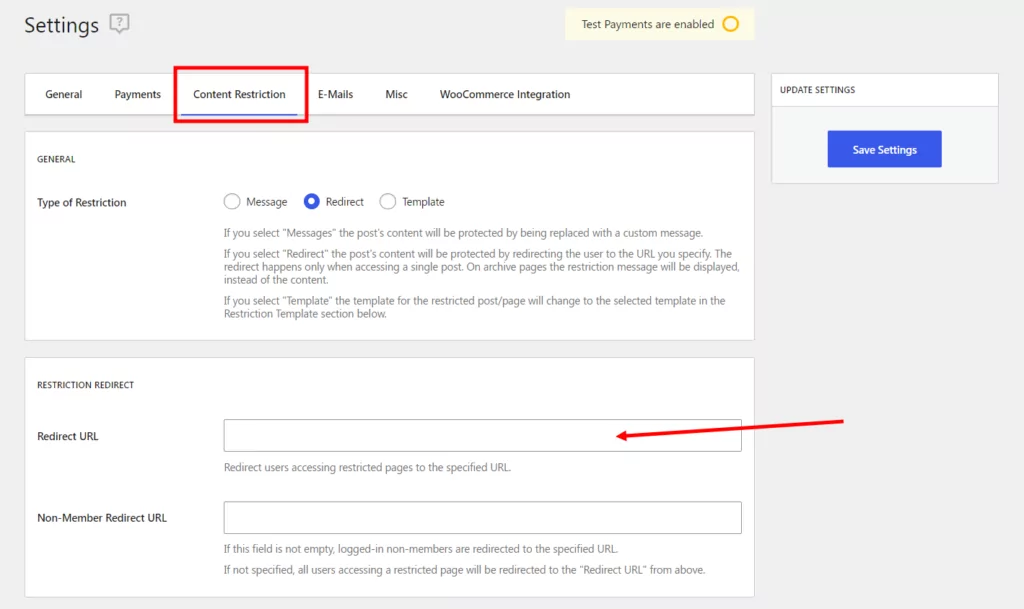The height and width of the screenshot is (609, 1024).
Task: Open the WooCommerce Integration tab
Action: tap(504, 94)
